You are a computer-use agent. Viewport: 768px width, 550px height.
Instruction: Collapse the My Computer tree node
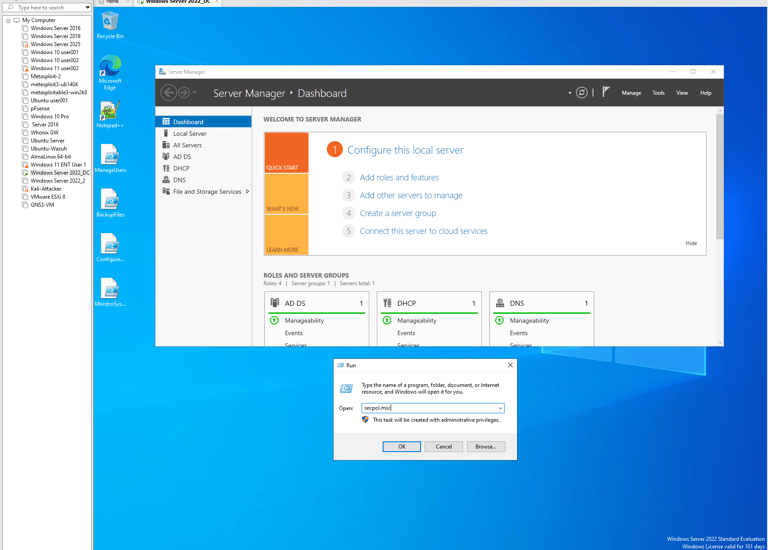(8, 21)
